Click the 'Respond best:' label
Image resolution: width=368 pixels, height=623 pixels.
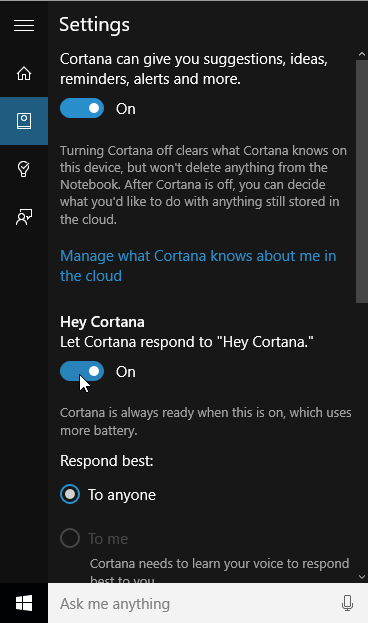tap(107, 461)
